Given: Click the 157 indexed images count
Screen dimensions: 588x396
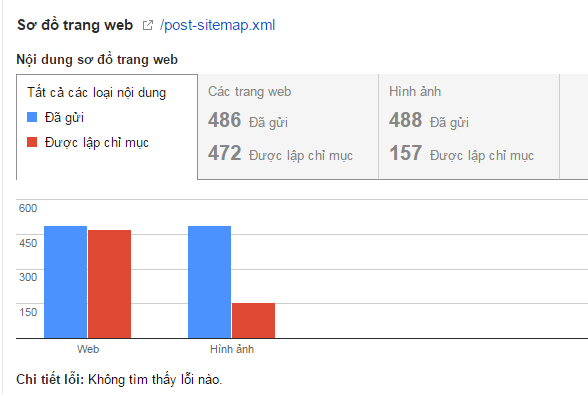Looking at the screenshot, I should 461,153.
